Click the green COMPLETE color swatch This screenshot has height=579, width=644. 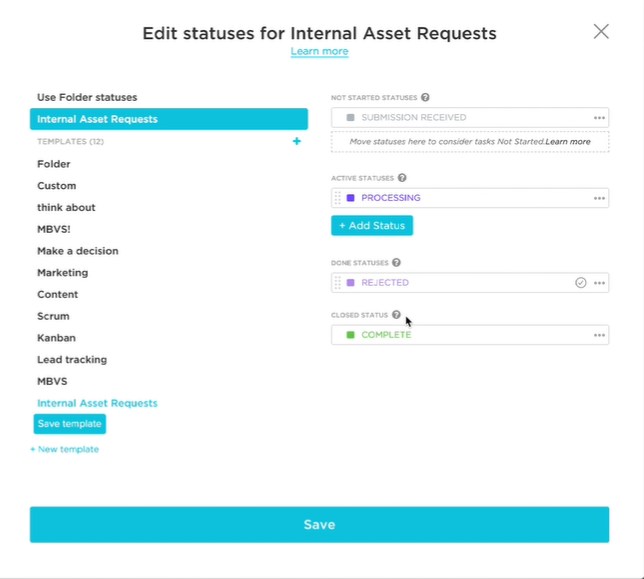tap(350, 335)
